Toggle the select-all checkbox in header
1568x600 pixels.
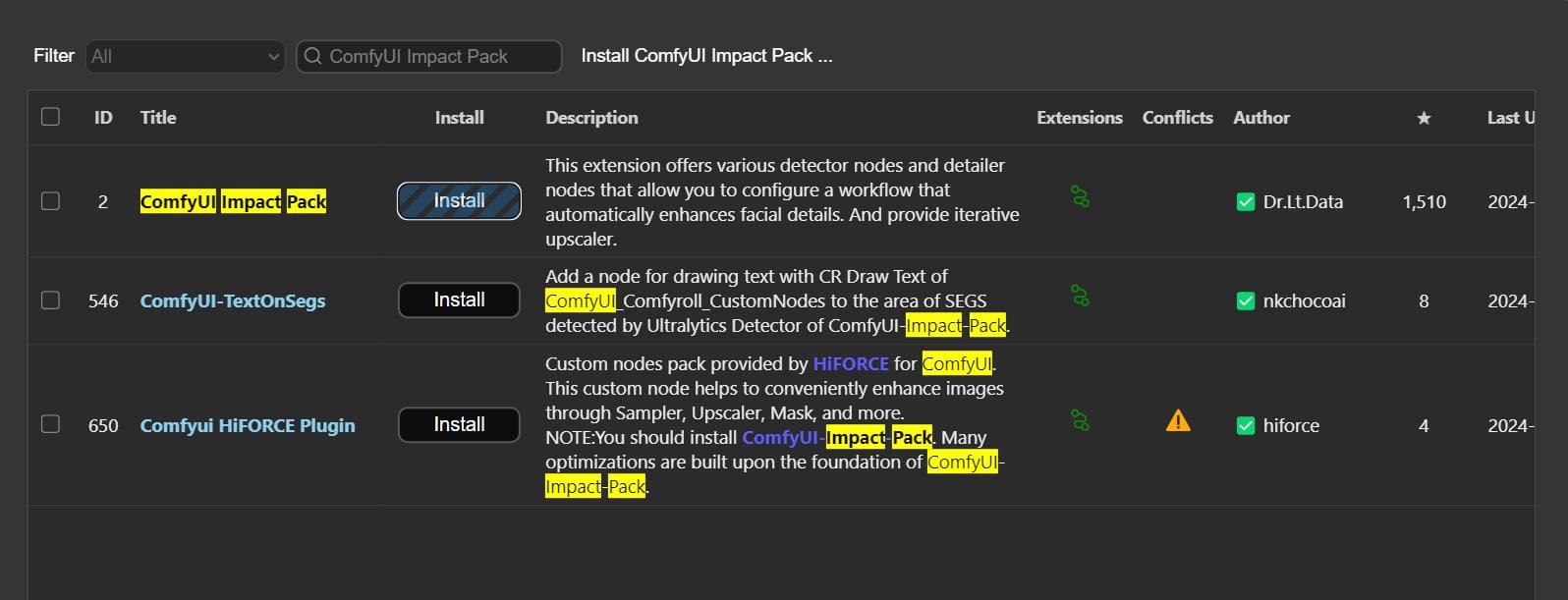[50, 117]
